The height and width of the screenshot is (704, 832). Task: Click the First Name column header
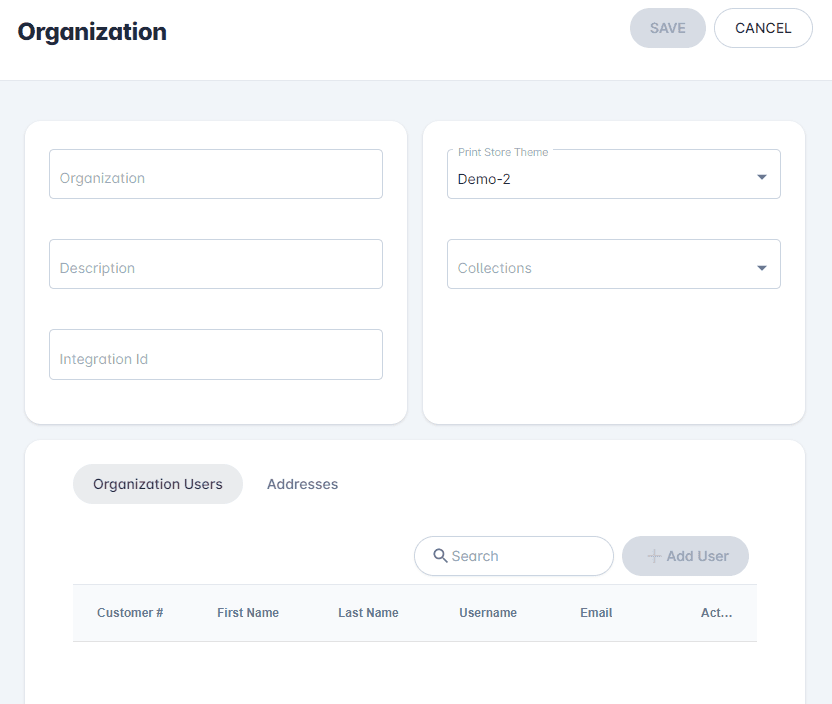(248, 613)
